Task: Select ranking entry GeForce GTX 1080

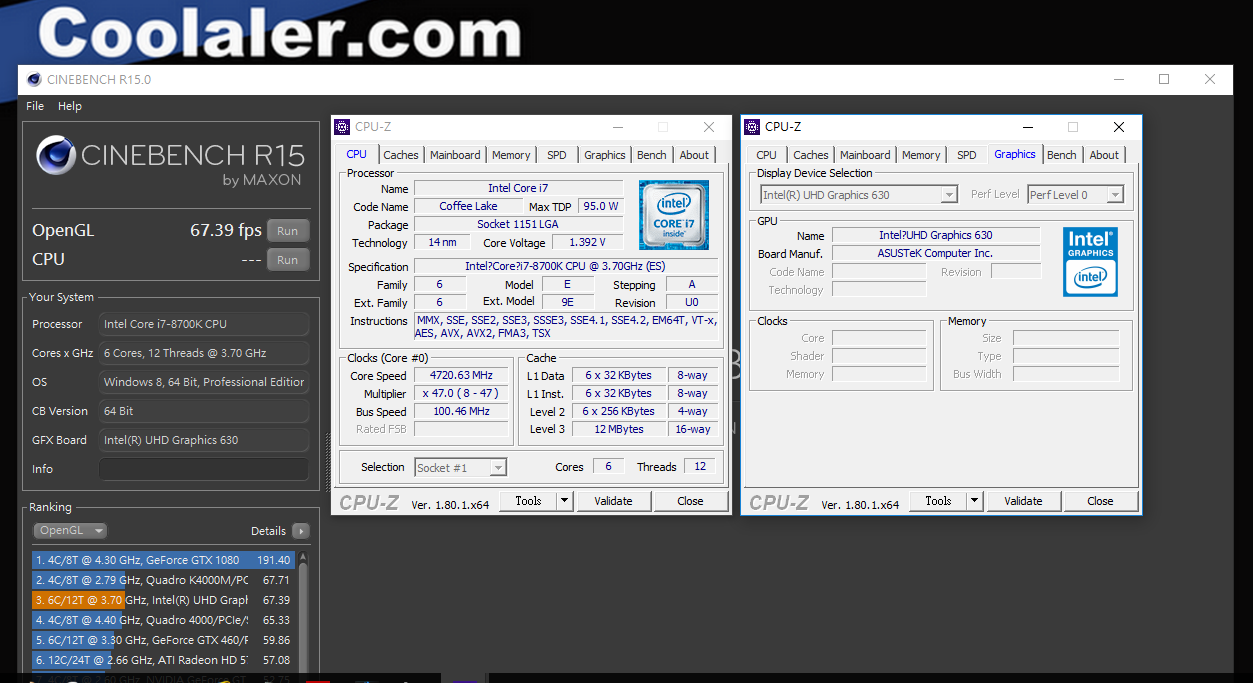Action: click(165, 561)
